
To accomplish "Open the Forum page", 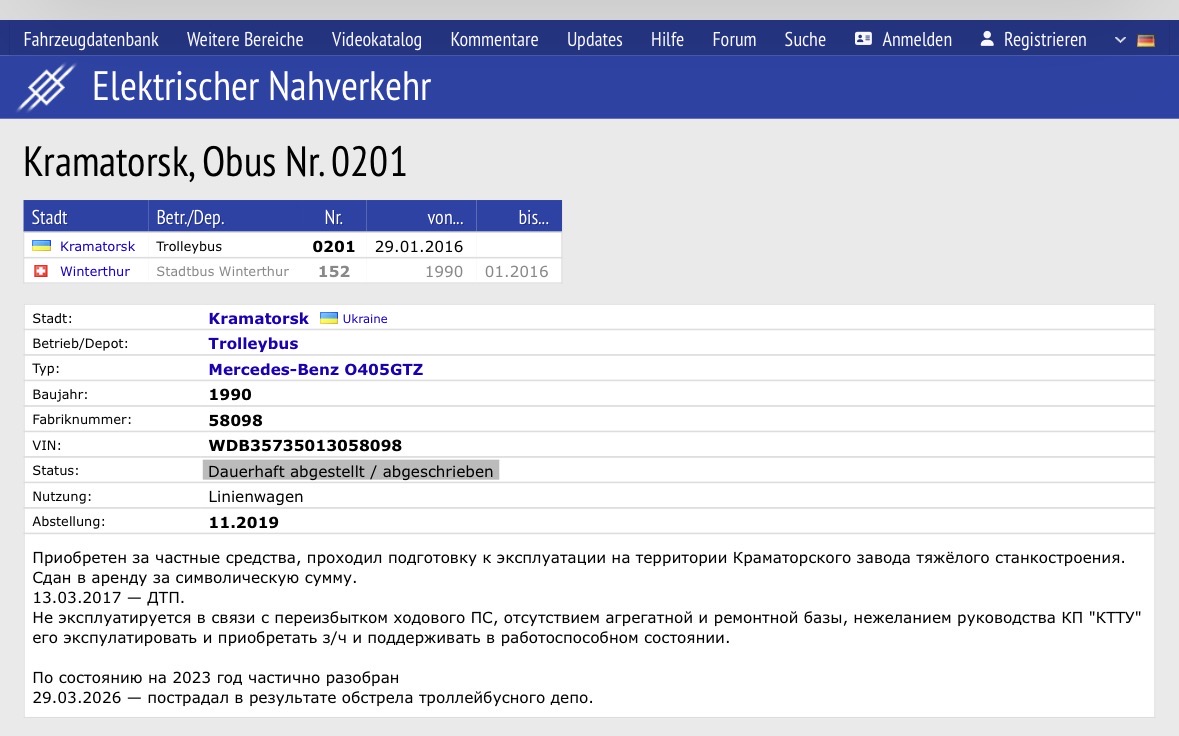I will click(735, 39).
